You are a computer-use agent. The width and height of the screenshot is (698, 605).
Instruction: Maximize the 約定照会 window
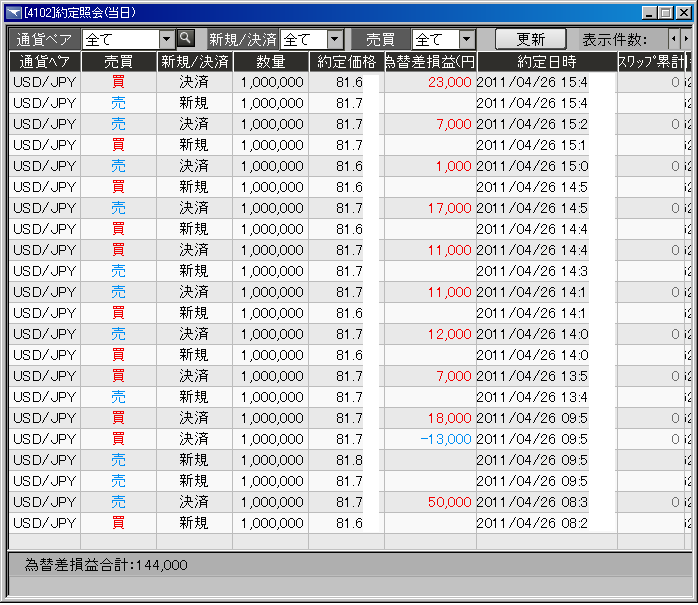666,12
